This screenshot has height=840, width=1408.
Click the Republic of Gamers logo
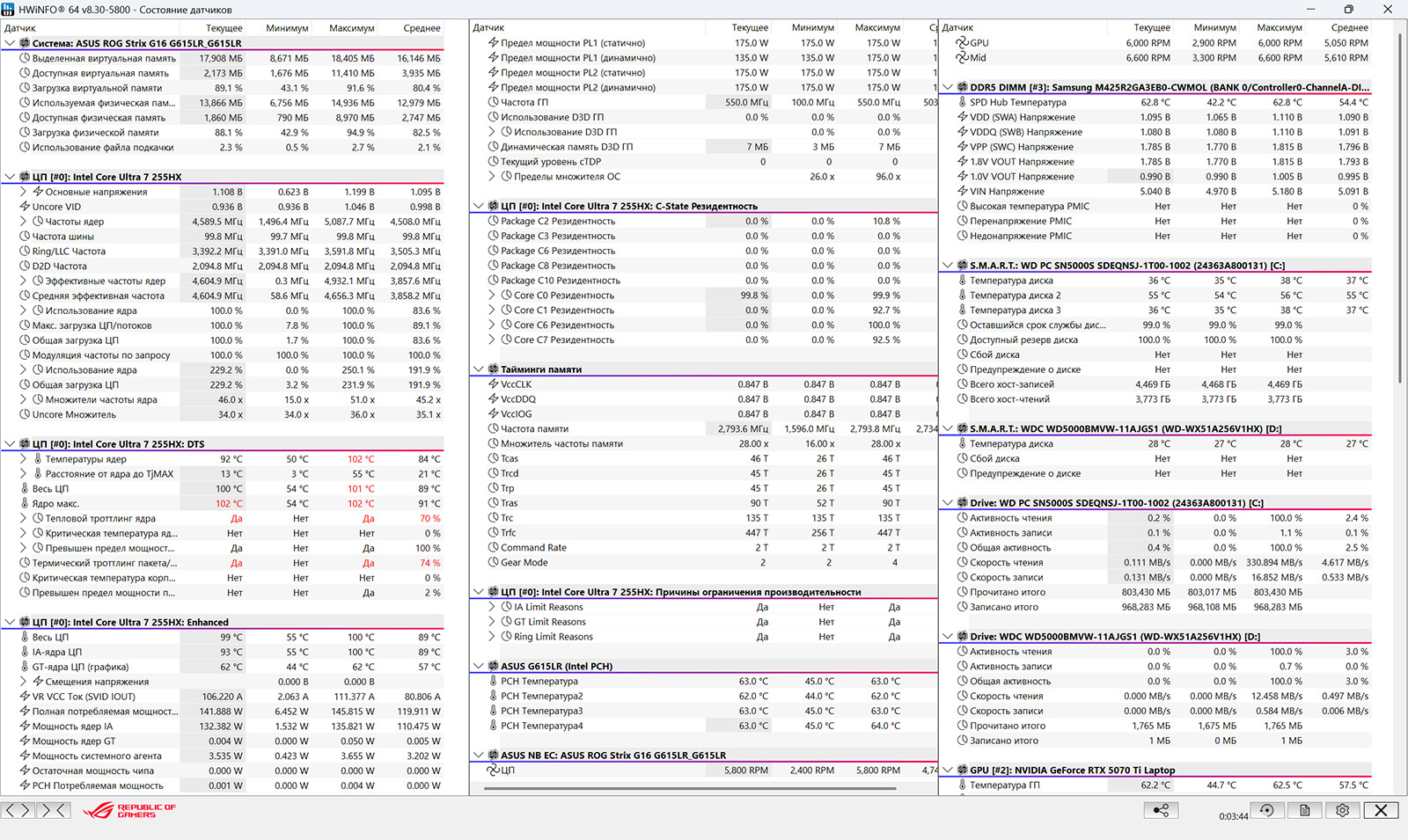pyautogui.click(x=129, y=810)
